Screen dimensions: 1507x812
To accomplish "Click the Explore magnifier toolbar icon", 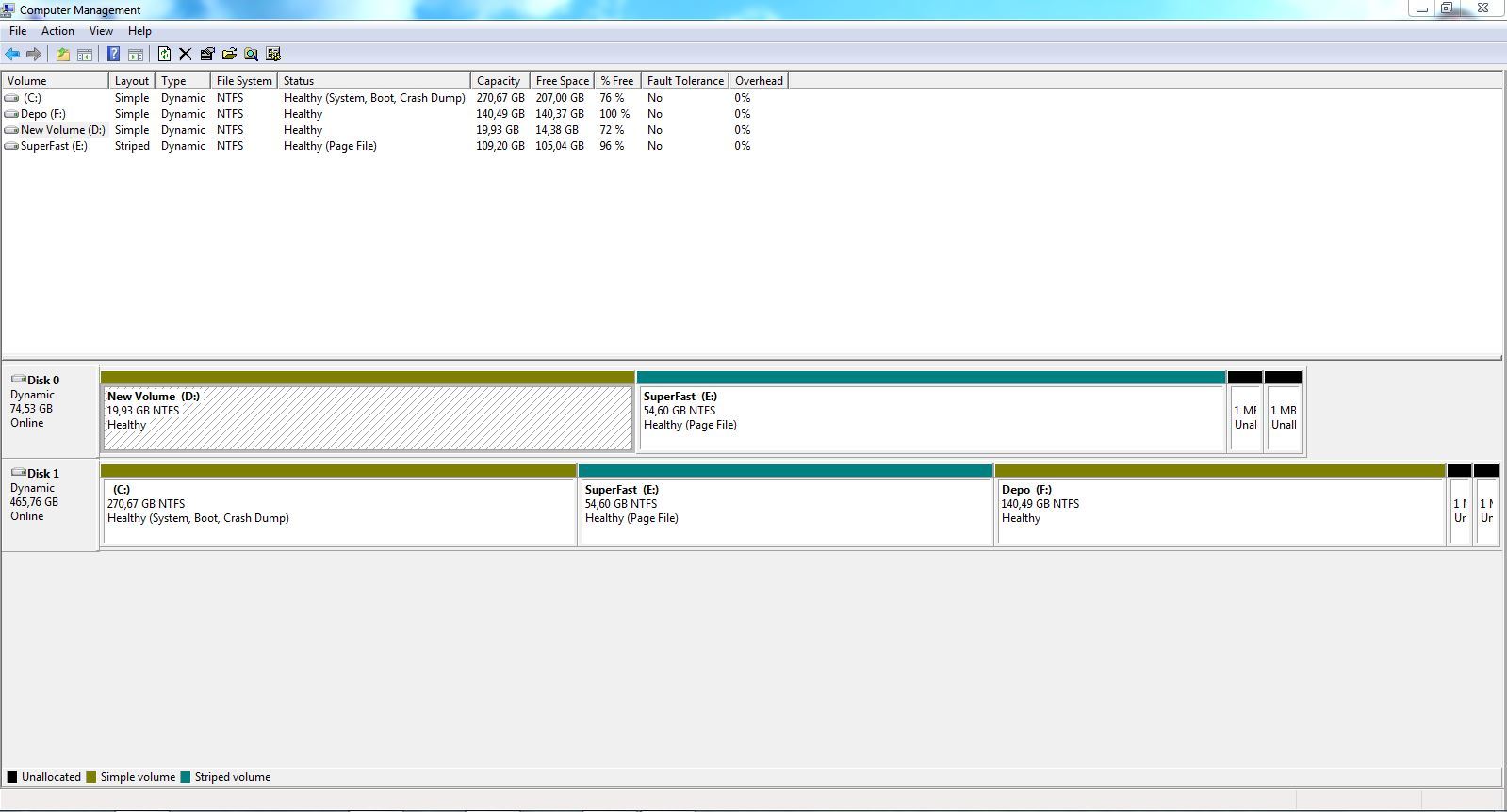I will click(x=251, y=55).
